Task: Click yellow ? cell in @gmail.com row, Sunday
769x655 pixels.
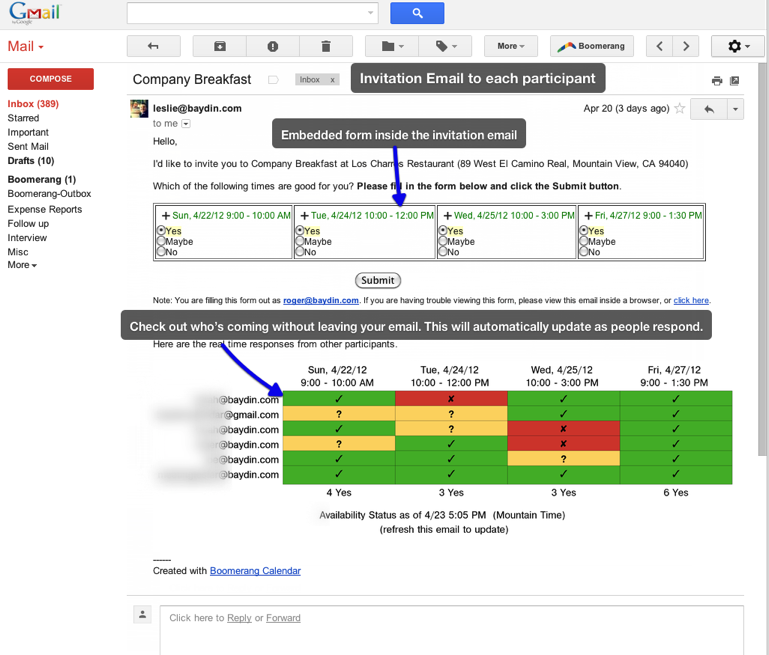Action: tap(339, 414)
